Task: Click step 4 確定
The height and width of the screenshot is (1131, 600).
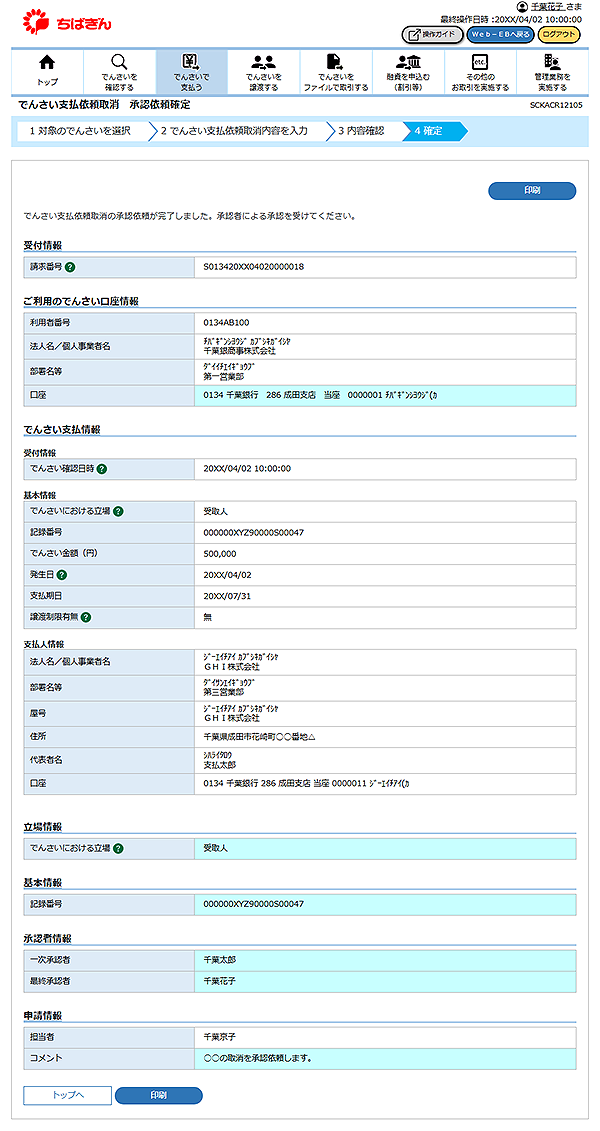Action: (x=435, y=131)
